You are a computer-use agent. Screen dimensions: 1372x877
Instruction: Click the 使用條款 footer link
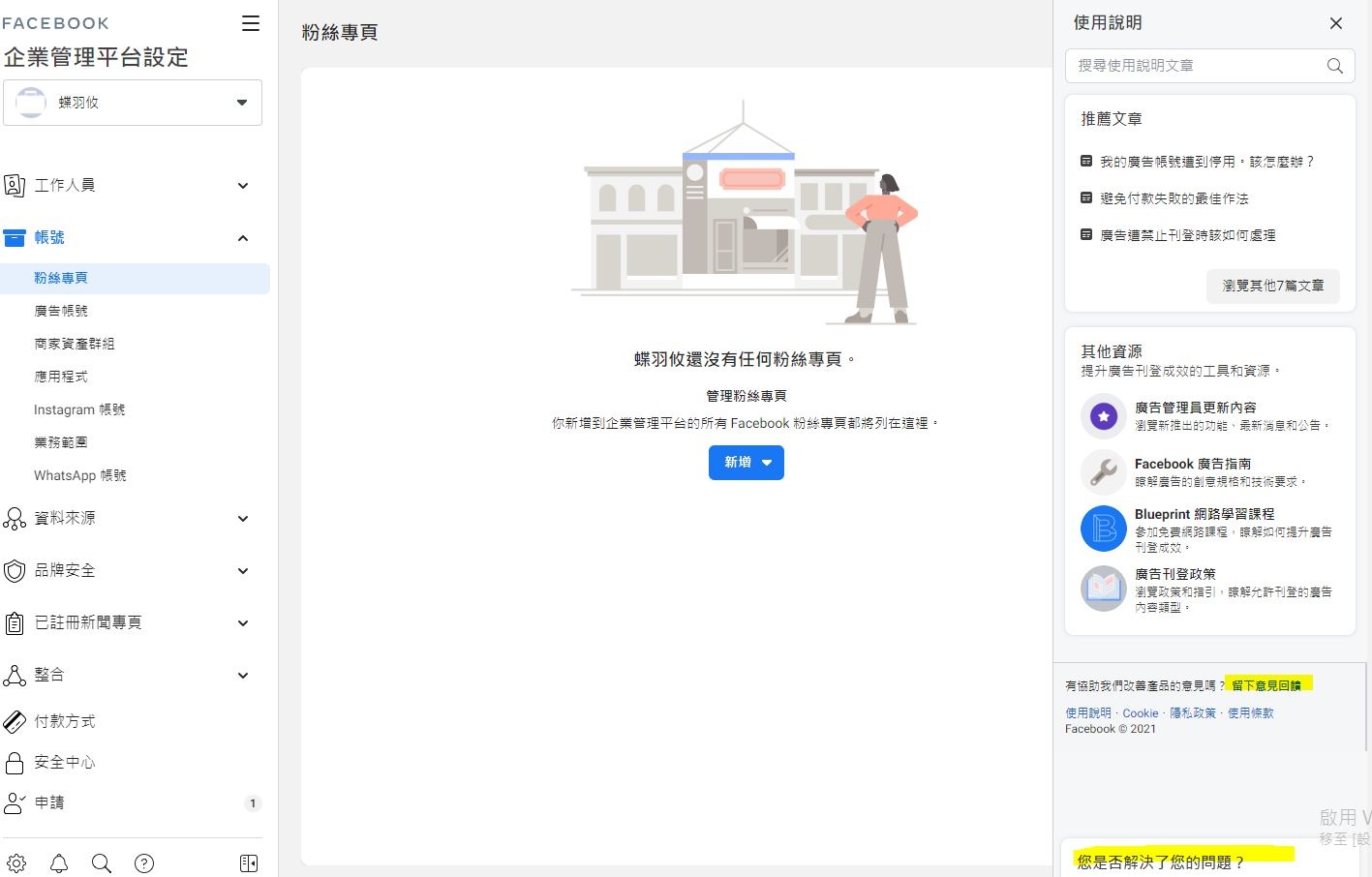1251,713
